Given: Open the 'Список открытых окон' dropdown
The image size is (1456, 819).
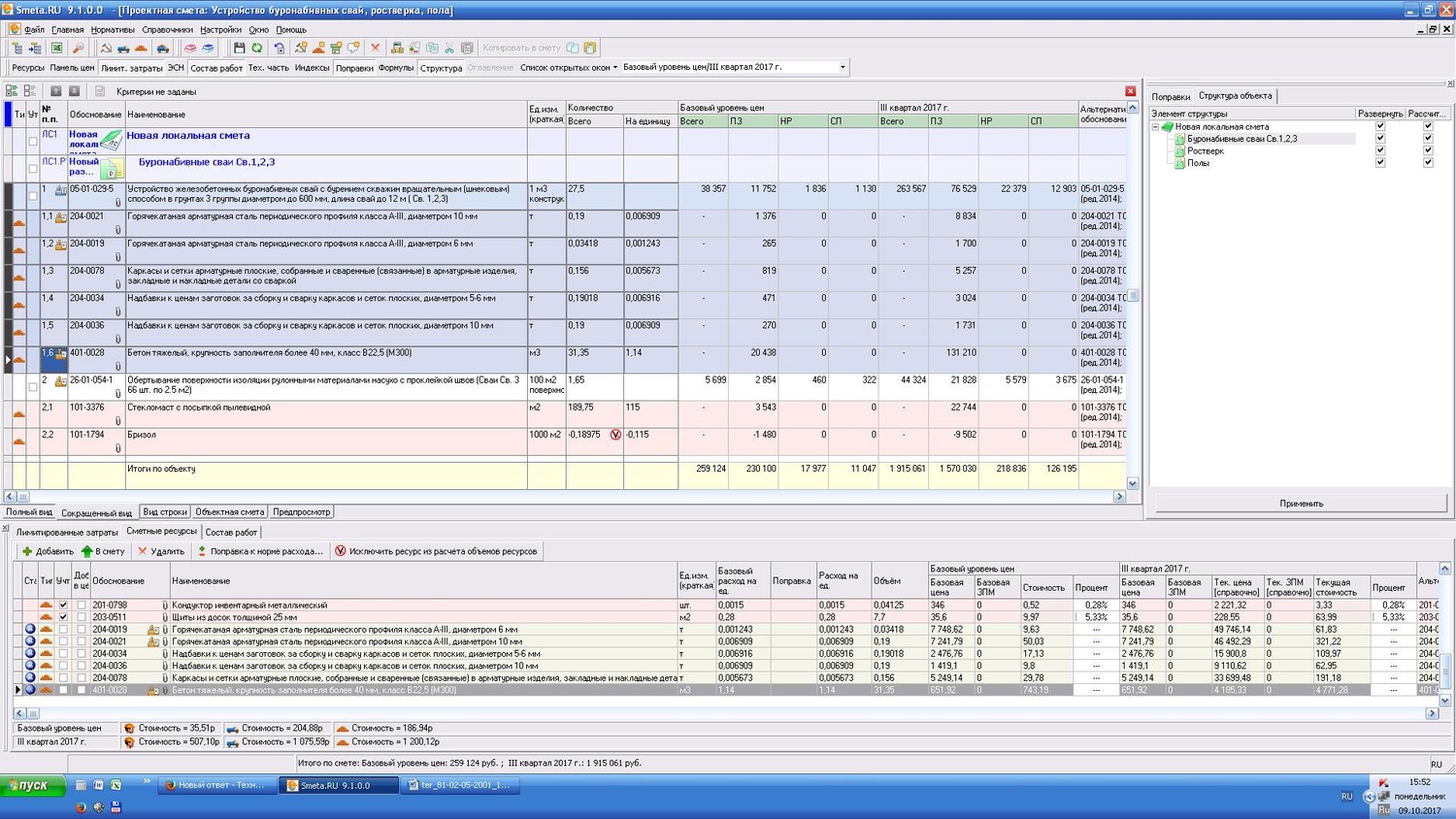Looking at the screenshot, I should (x=568, y=67).
